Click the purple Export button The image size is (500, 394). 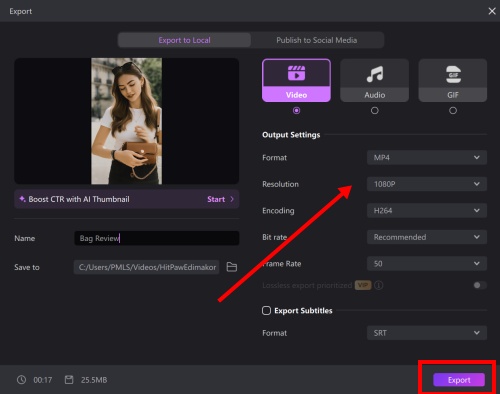pos(459,380)
